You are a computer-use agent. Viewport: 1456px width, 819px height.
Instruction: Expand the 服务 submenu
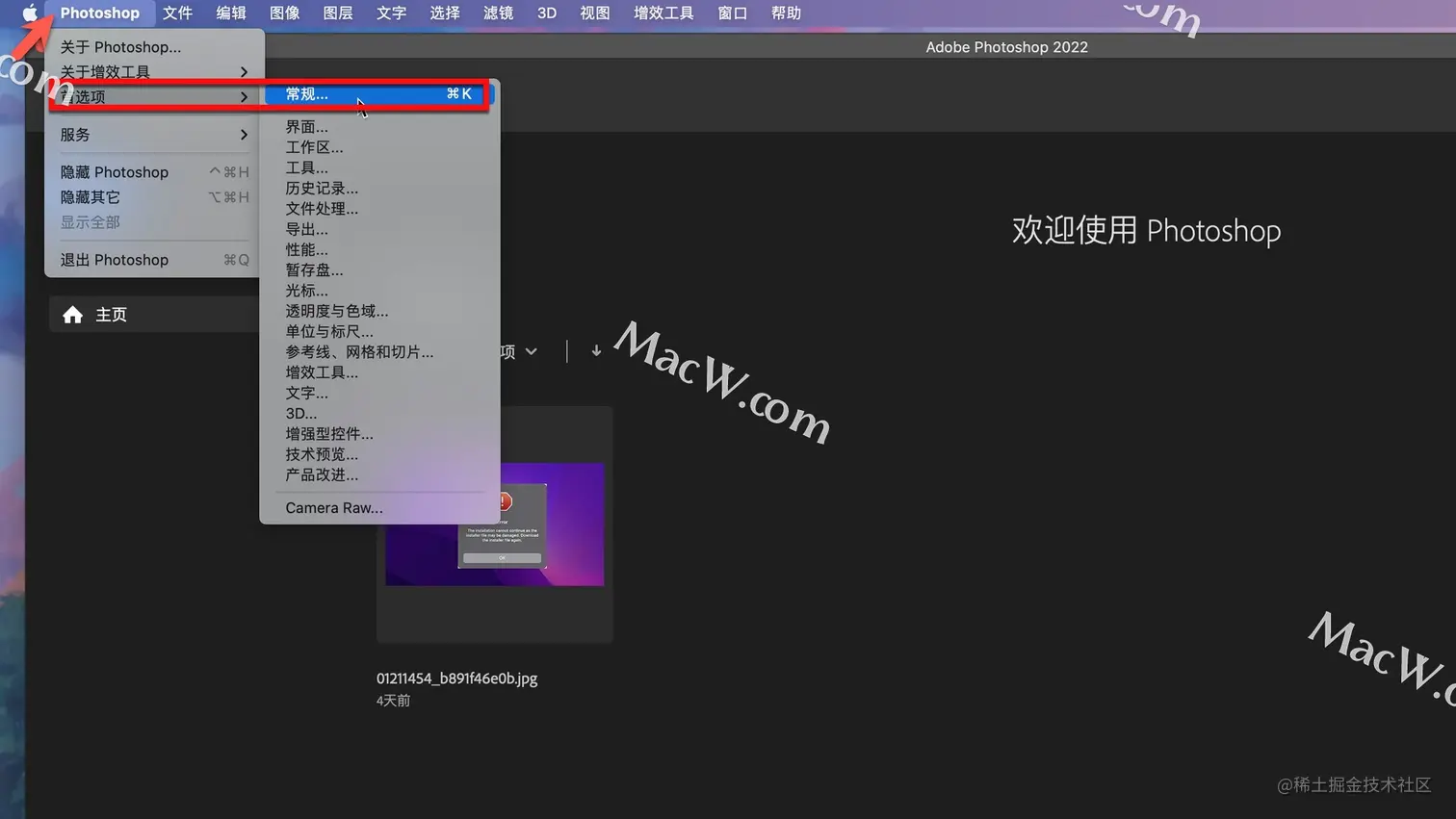click(154, 135)
